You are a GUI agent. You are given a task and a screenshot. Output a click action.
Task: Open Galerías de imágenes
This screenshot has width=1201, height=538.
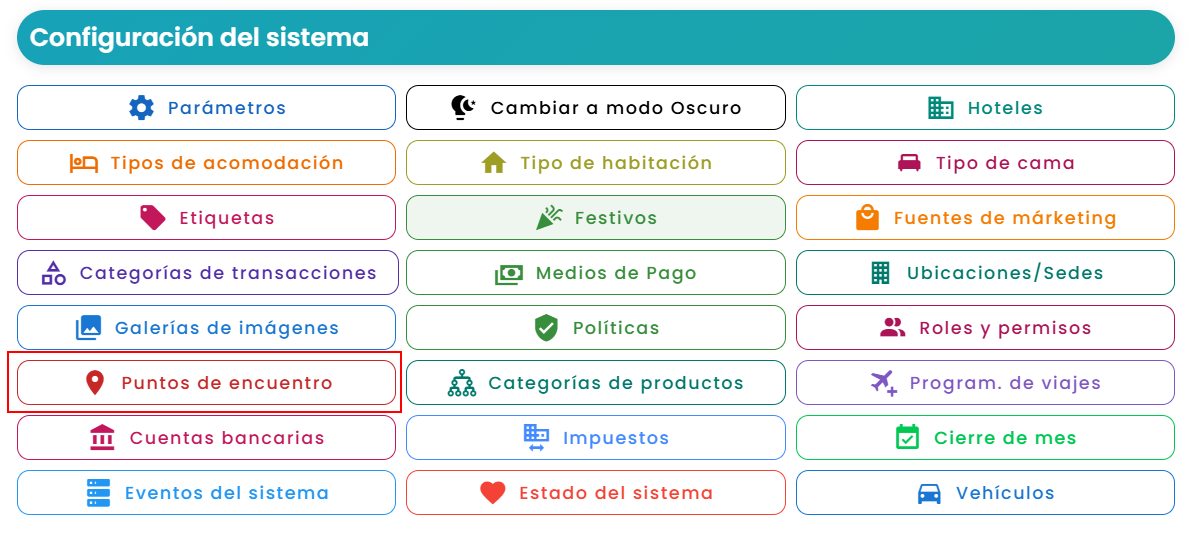pyautogui.click(x=206, y=328)
